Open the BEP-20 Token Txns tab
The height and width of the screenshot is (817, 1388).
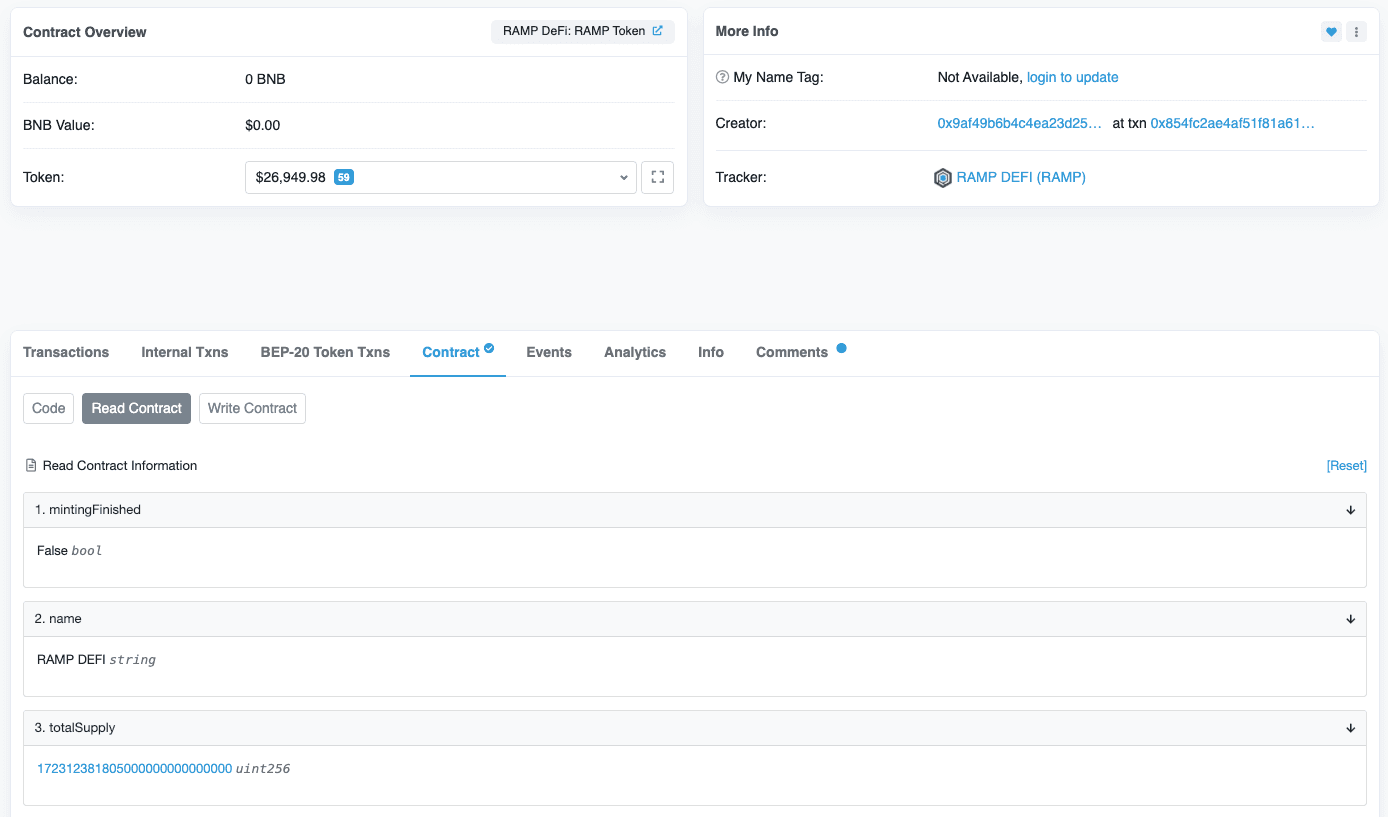[x=325, y=352]
